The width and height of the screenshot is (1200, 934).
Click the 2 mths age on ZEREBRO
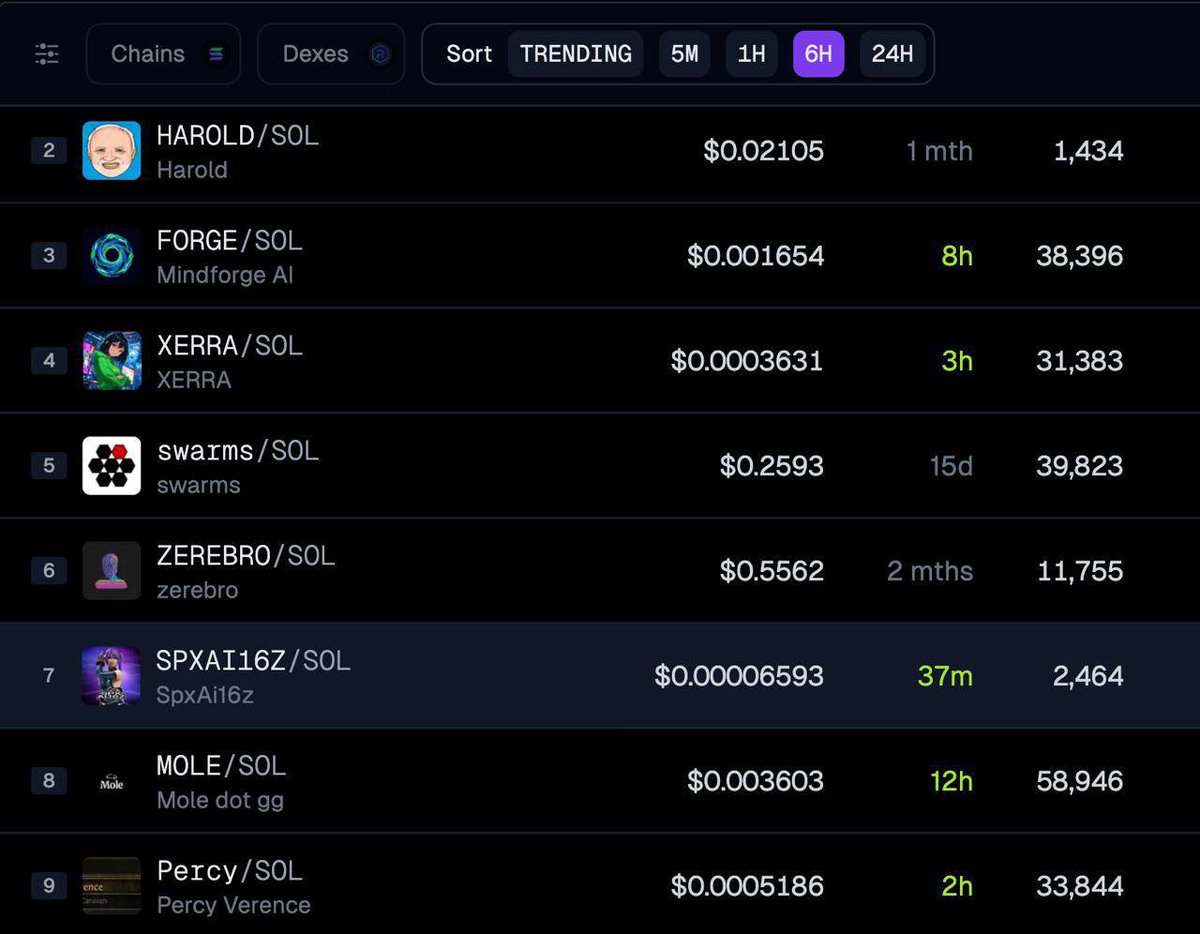[x=930, y=571]
